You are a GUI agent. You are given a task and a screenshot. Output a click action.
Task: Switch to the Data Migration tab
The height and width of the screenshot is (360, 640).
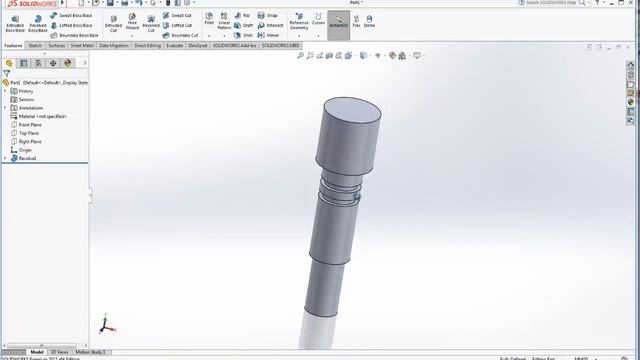click(x=114, y=46)
